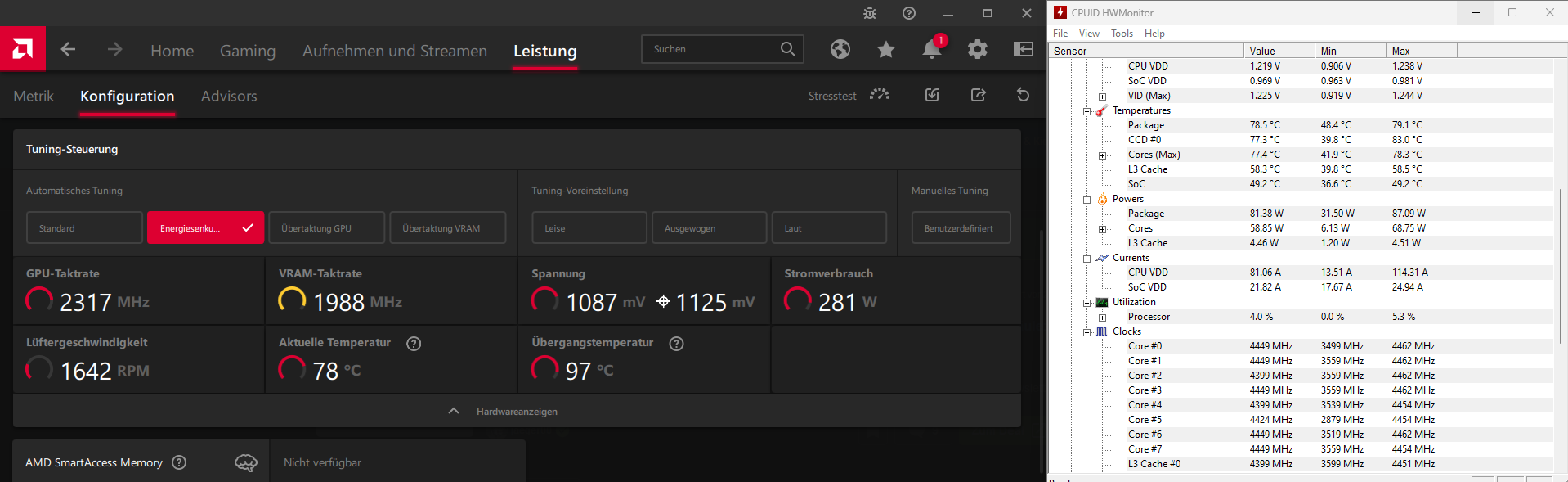This screenshot has height=482, width=1568.
Task: Switch to the Advisors subtab
Action: point(229,96)
